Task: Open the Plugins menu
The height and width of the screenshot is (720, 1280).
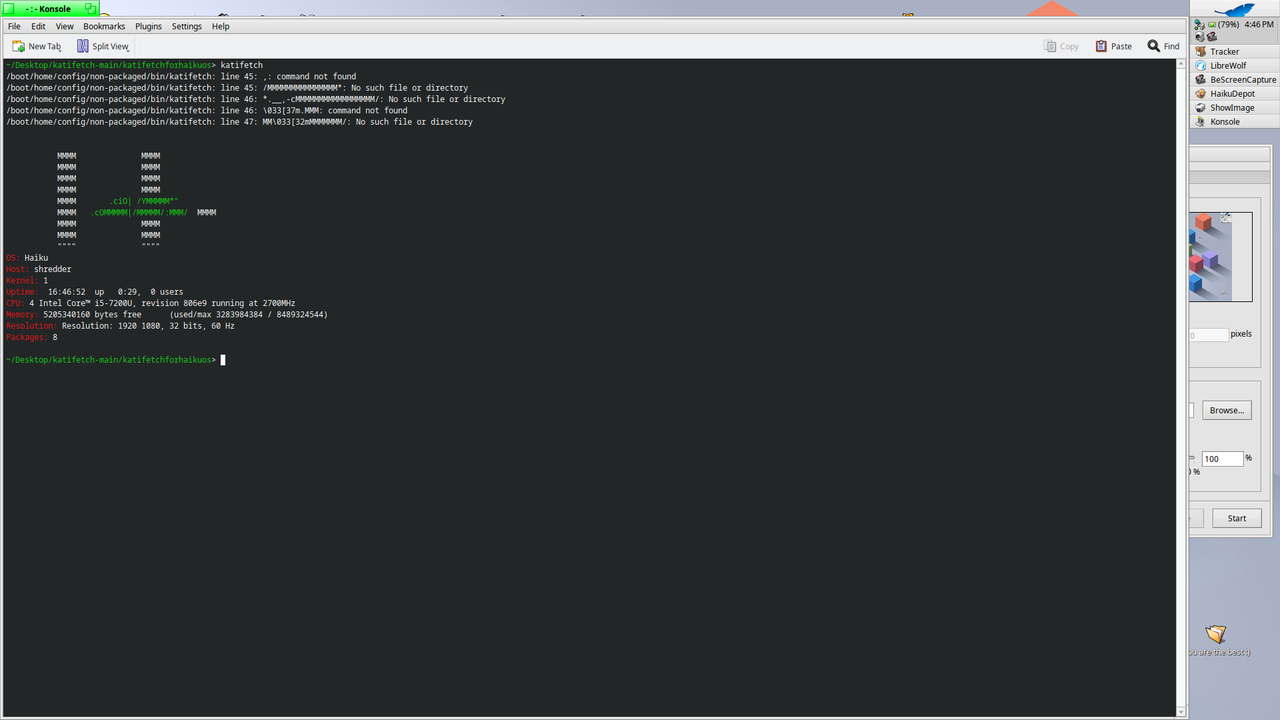Action: (148, 26)
